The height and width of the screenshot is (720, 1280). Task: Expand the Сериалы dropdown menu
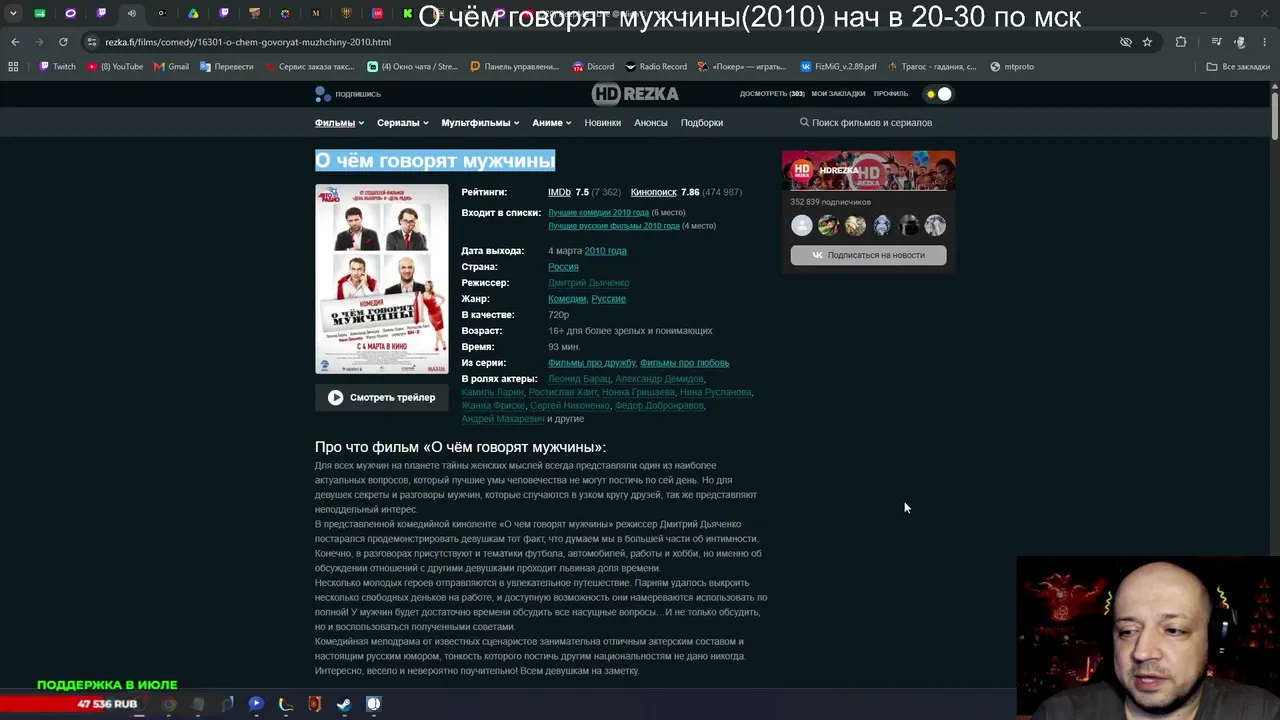coord(402,123)
